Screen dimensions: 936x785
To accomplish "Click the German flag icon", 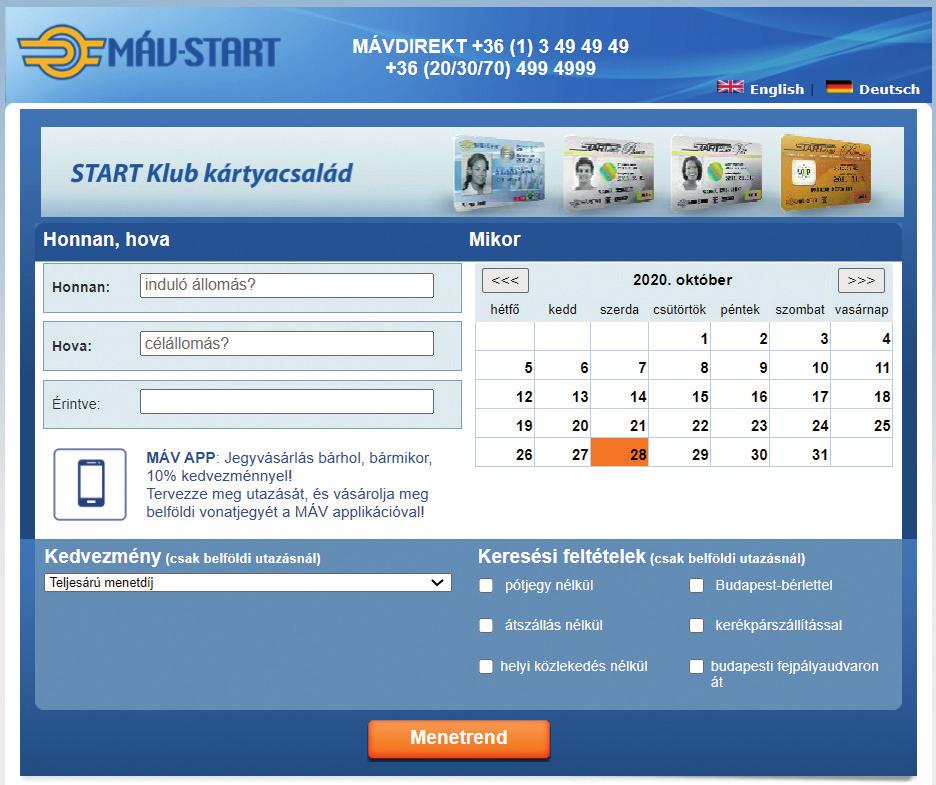I will [839, 87].
